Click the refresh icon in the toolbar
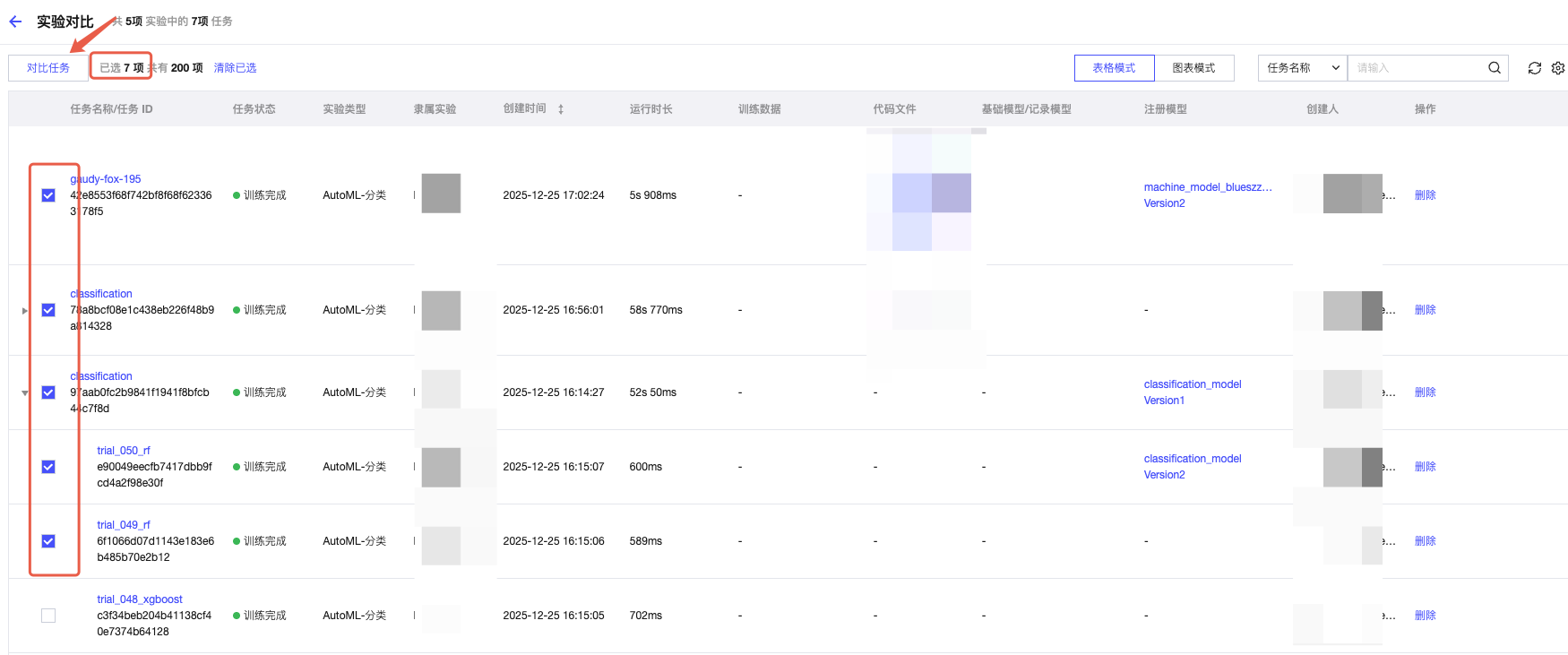This screenshot has height=655, width=1568. (x=1534, y=68)
